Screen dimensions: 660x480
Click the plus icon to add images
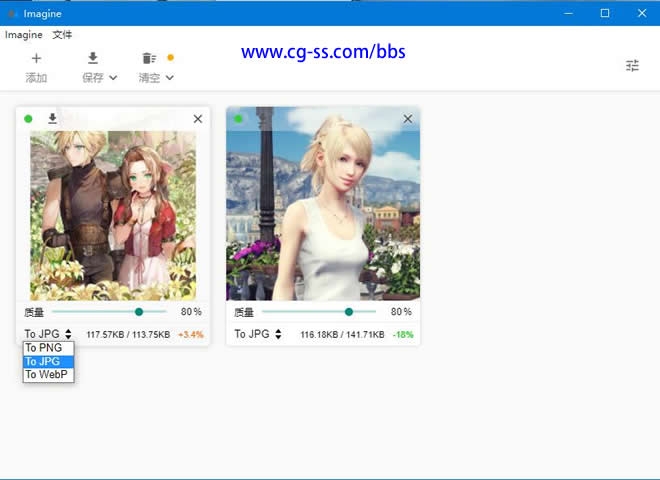[36, 59]
